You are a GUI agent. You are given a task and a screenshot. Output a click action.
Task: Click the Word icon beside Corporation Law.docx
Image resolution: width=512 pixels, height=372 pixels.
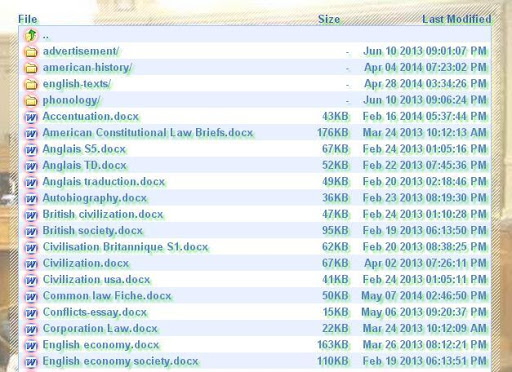[x=31, y=329]
